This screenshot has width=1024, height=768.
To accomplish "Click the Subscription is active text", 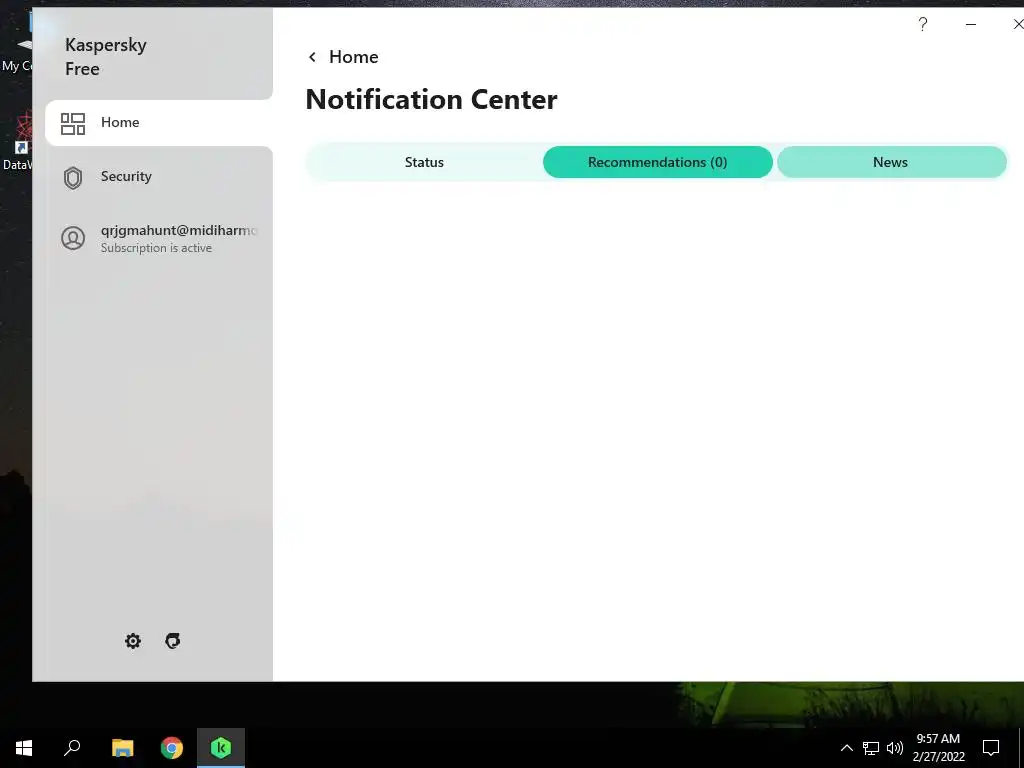I will [156, 248].
